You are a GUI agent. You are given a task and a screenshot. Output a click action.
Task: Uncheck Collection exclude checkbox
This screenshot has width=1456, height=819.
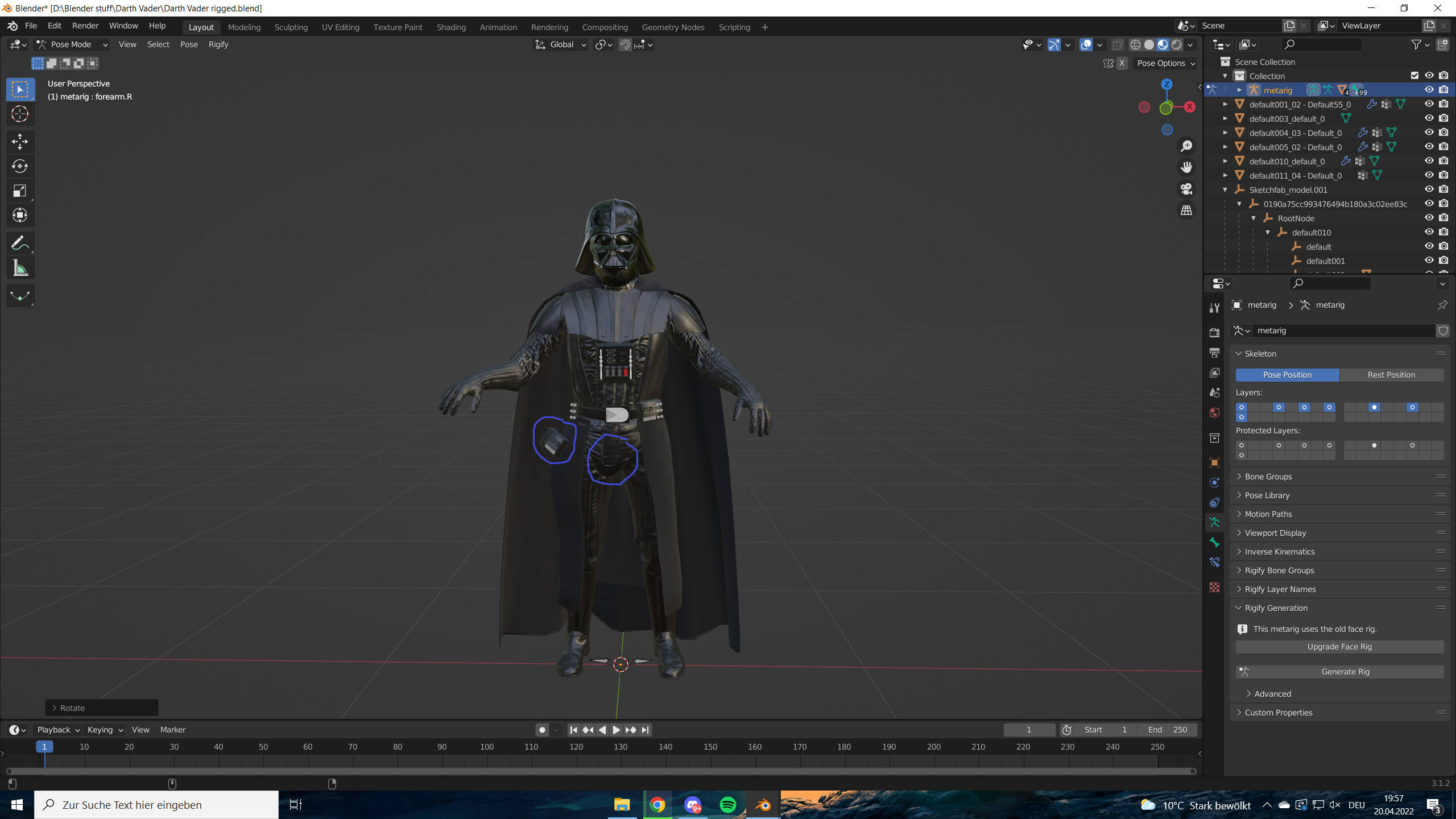[1414, 76]
